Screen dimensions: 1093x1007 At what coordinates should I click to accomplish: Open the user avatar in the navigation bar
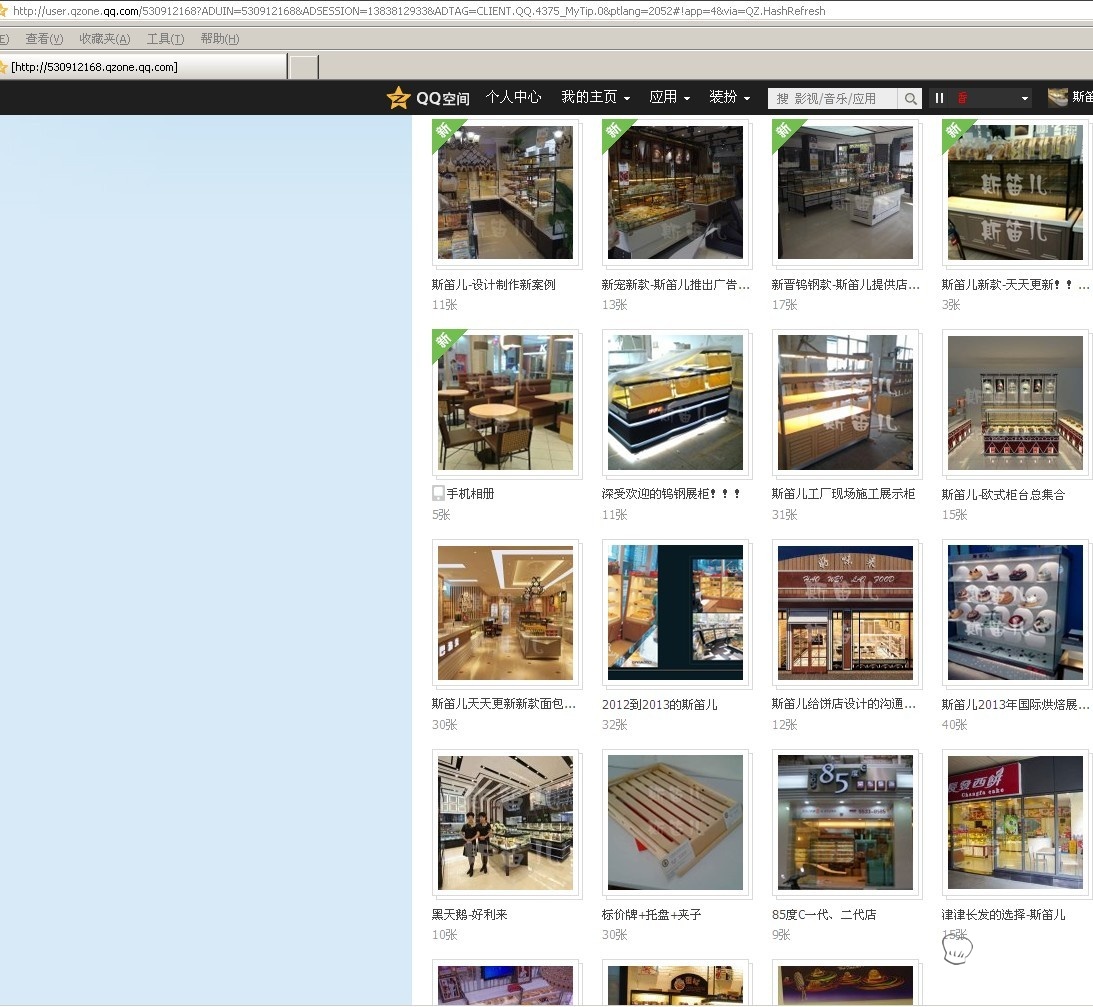coord(1057,98)
